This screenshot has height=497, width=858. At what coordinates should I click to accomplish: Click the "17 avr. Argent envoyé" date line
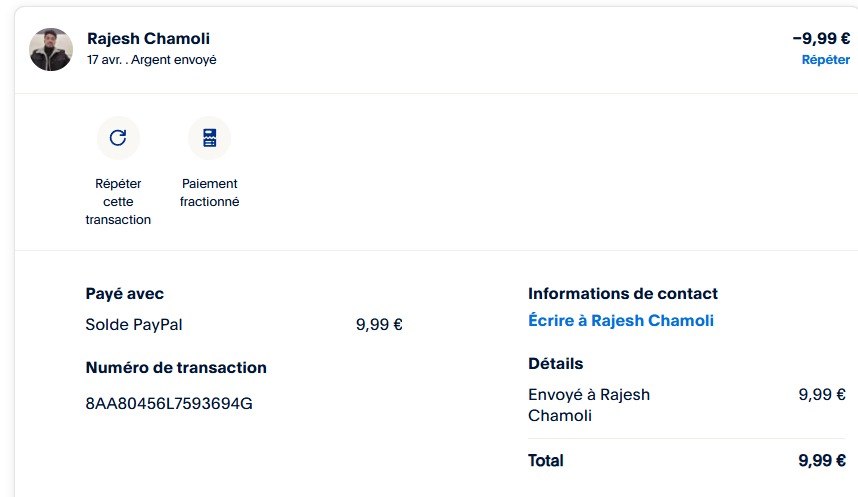(x=151, y=60)
